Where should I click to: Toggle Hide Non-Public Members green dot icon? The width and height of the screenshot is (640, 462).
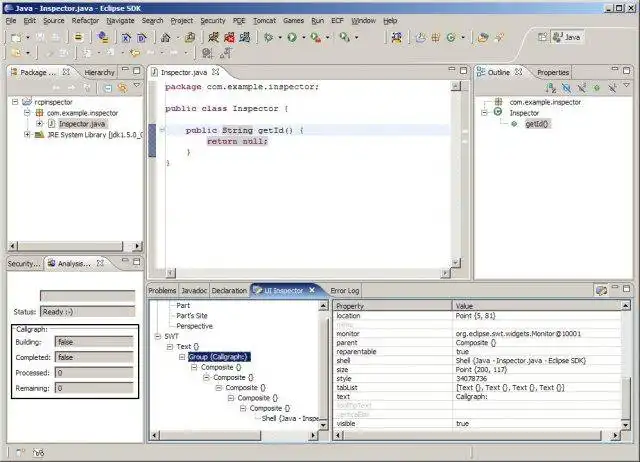(x=597, y=87)
